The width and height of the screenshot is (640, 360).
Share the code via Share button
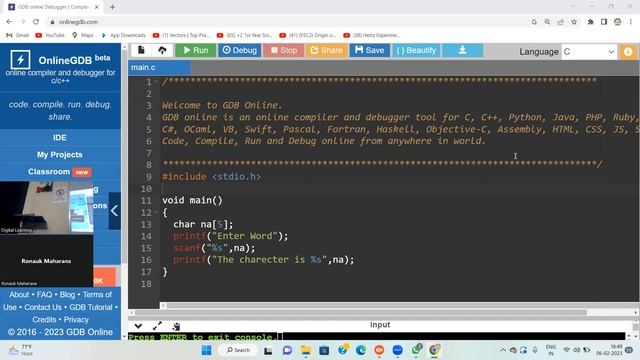pyautogui.click(x=326, y=50)
